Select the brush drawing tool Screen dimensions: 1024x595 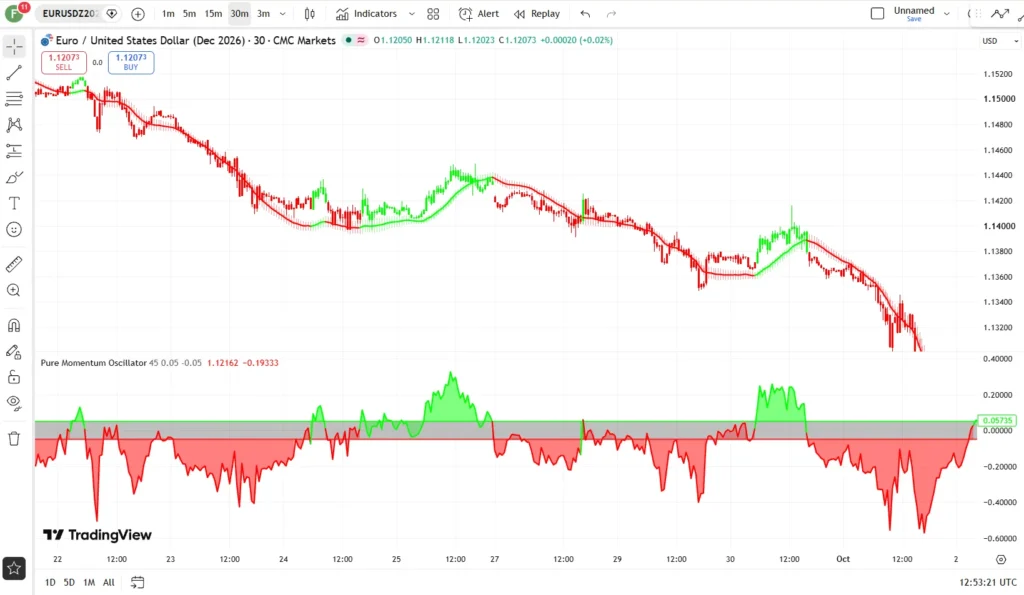(x=14, y=177)
